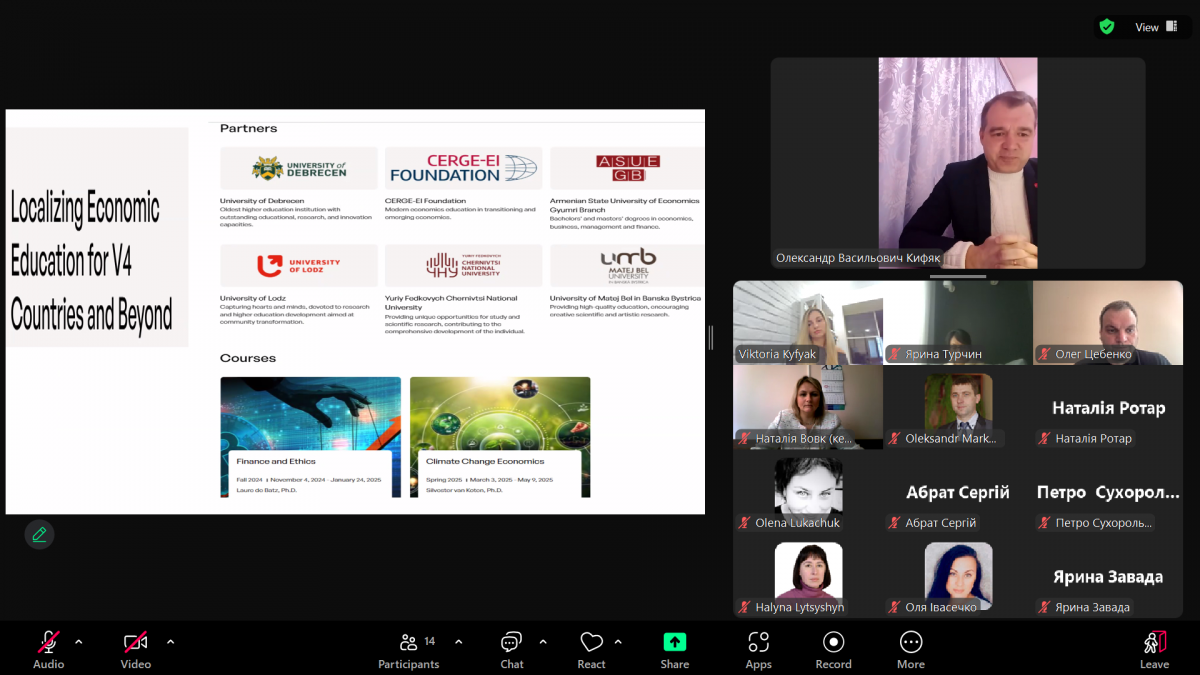Open the Participants panel

pyautogui.click(x=409, y=648)
